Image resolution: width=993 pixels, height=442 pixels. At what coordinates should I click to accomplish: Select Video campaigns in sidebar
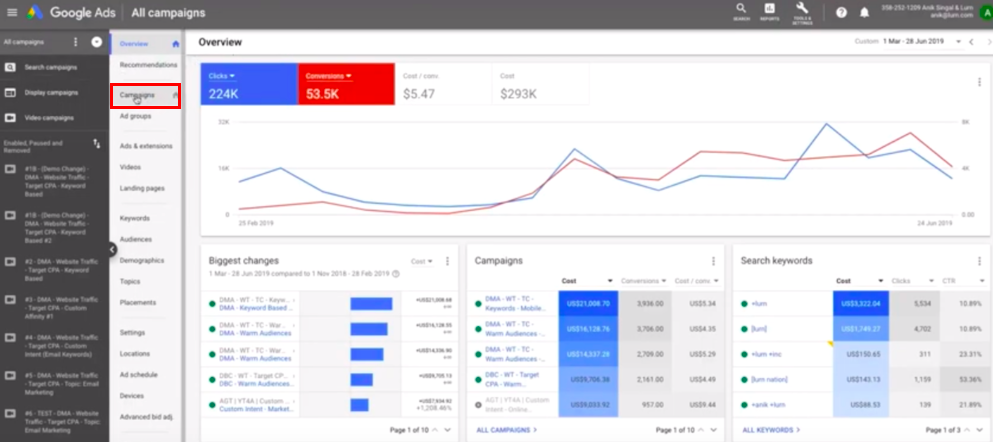tap(49, 118)
